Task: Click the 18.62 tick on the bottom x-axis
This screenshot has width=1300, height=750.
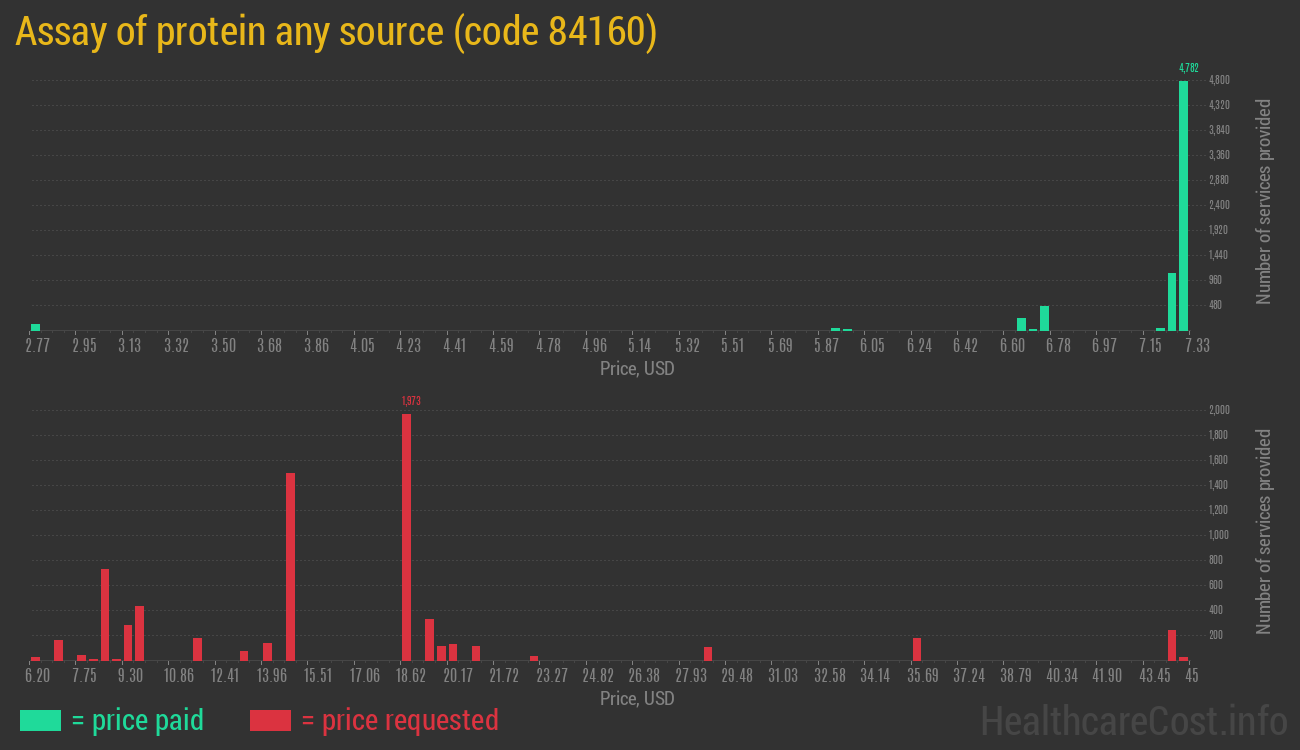Action: [x=411, y=676]
